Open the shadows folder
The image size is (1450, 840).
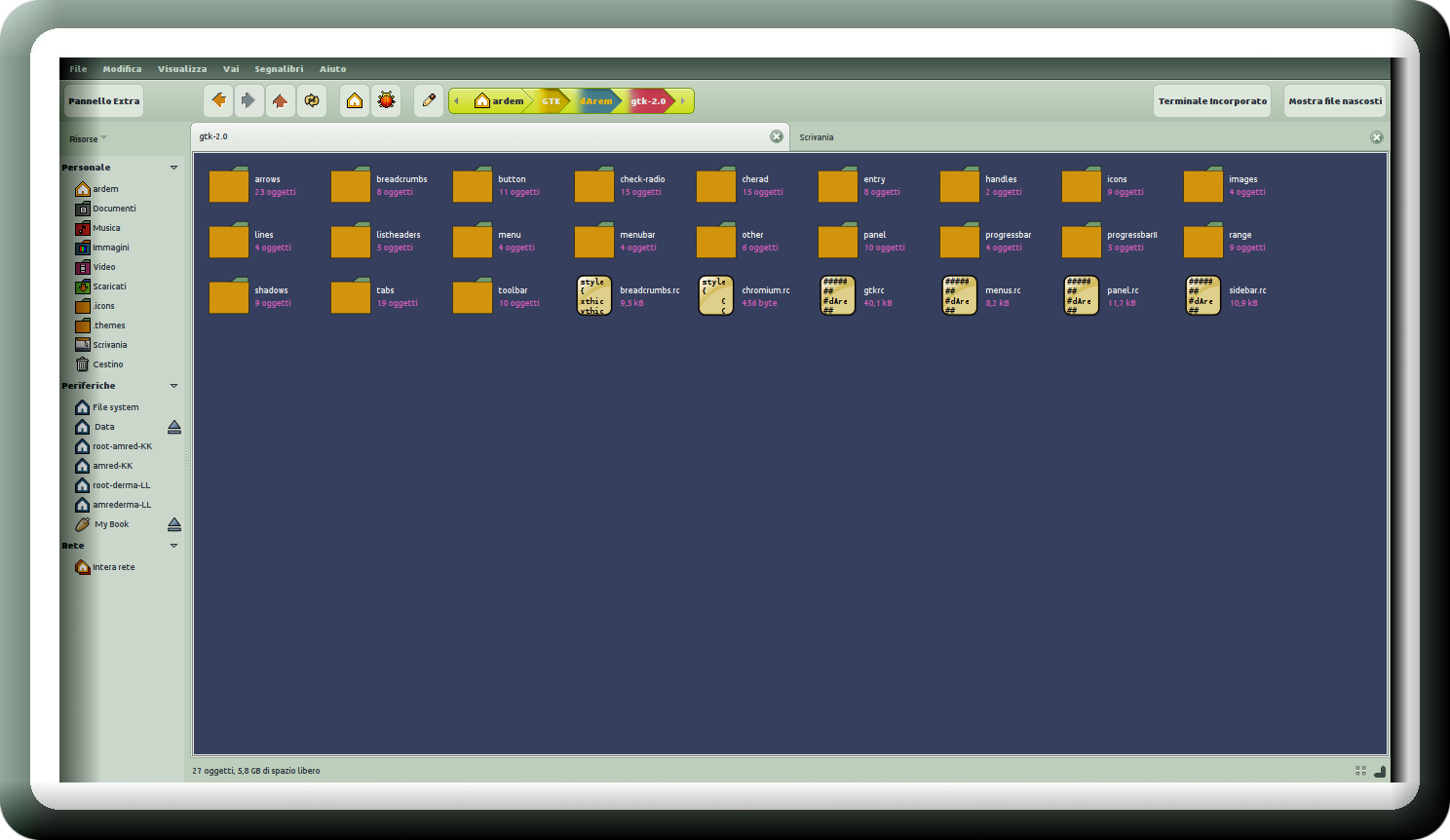click(229, 296)
